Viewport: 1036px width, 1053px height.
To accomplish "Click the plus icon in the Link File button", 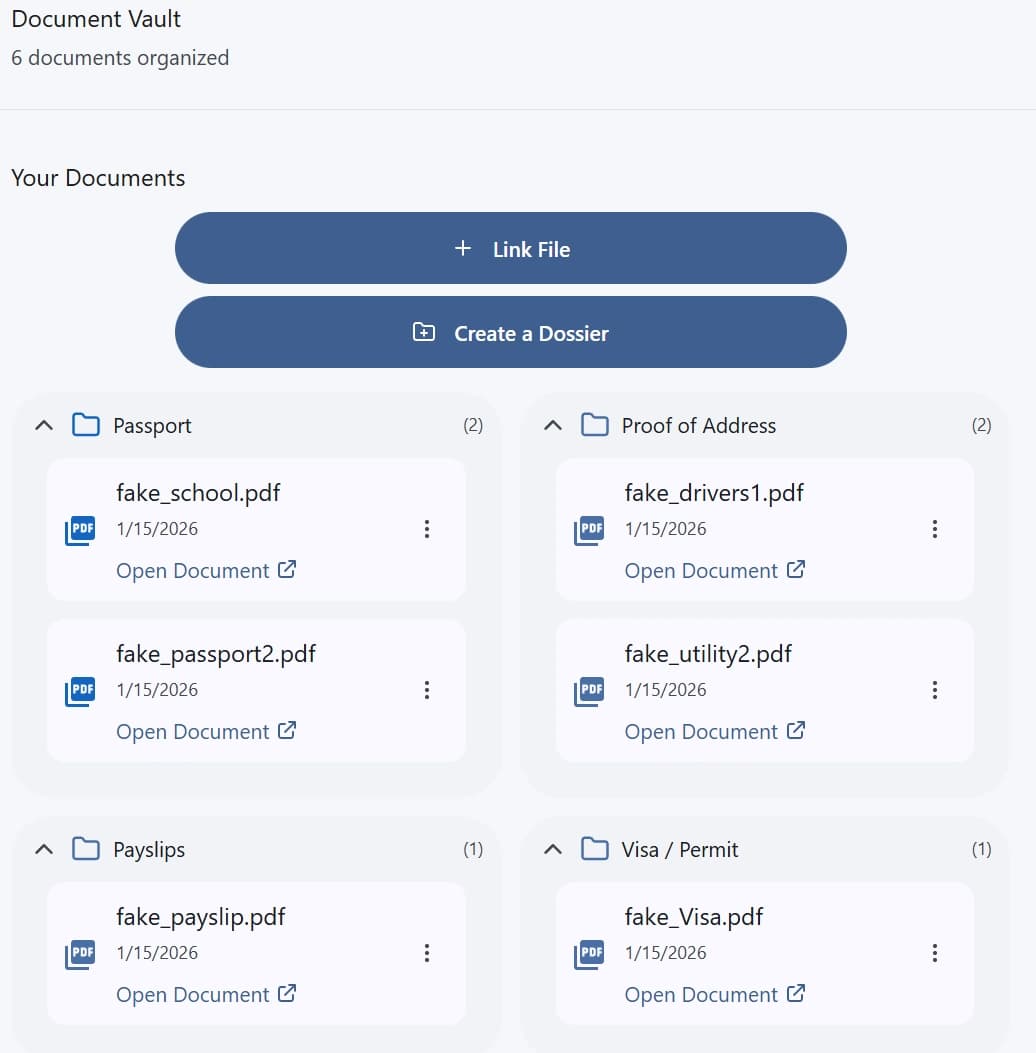I will 462,248.
